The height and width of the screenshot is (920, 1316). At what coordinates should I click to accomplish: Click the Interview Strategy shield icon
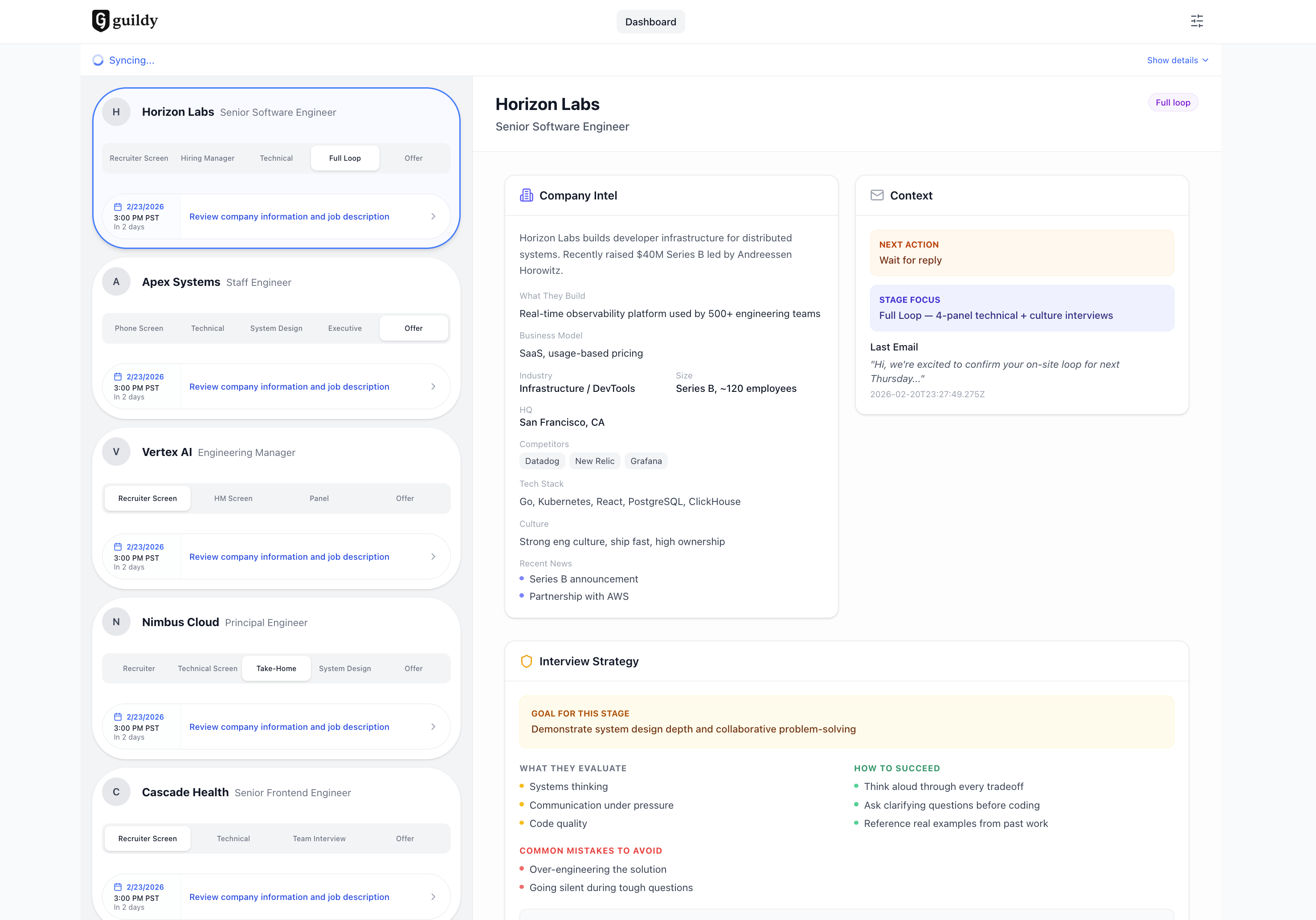pyautogui.click(x=526, y=661)
